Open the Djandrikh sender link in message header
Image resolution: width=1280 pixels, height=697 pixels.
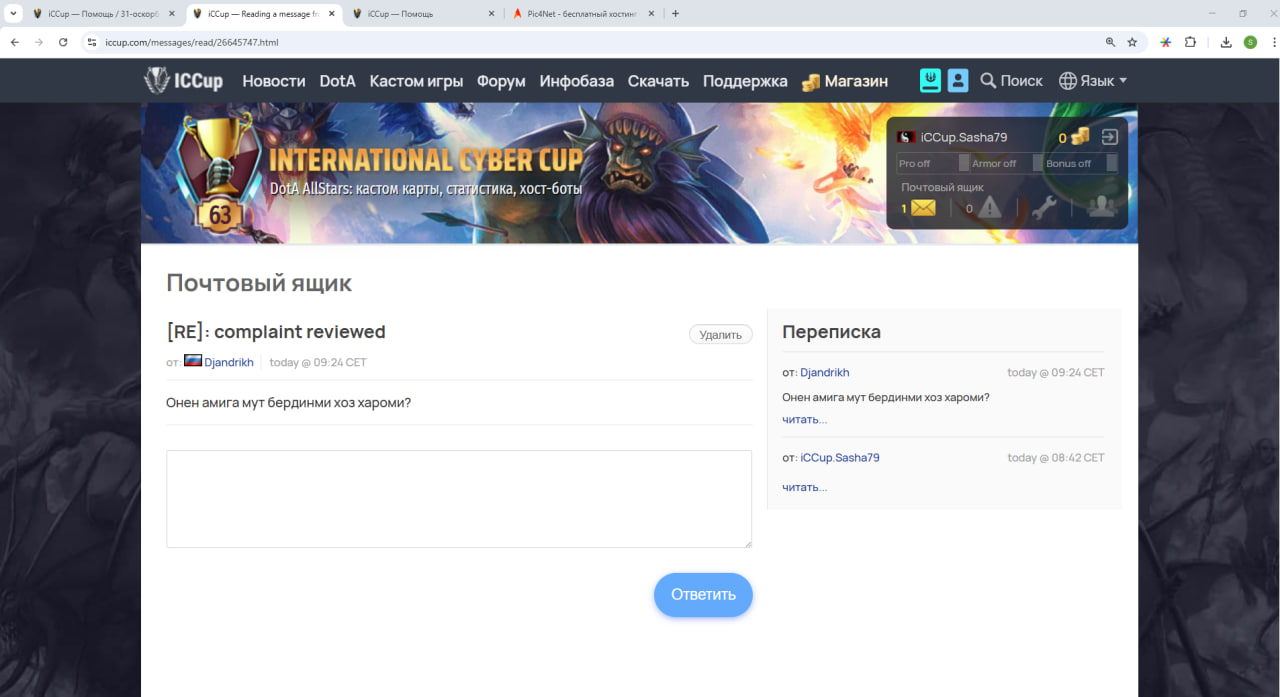click(x=229, y=362)
